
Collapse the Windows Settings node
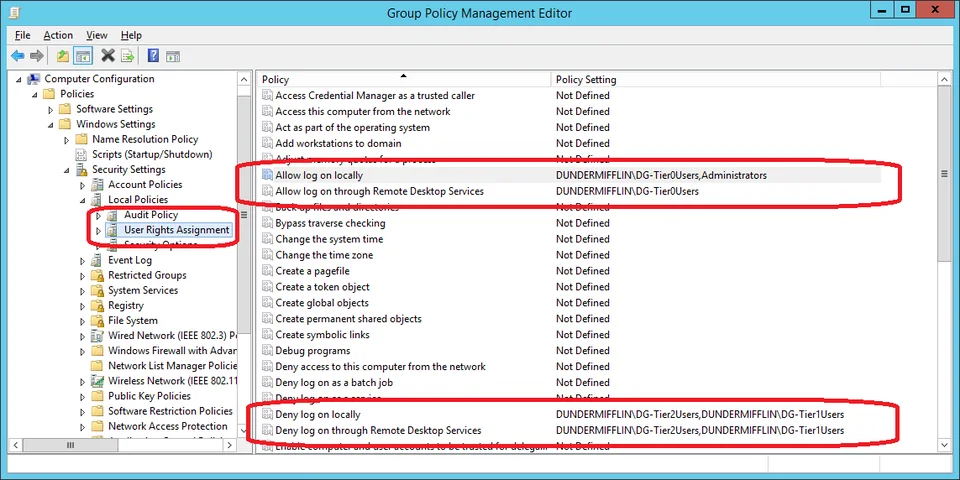click(51, 125)
